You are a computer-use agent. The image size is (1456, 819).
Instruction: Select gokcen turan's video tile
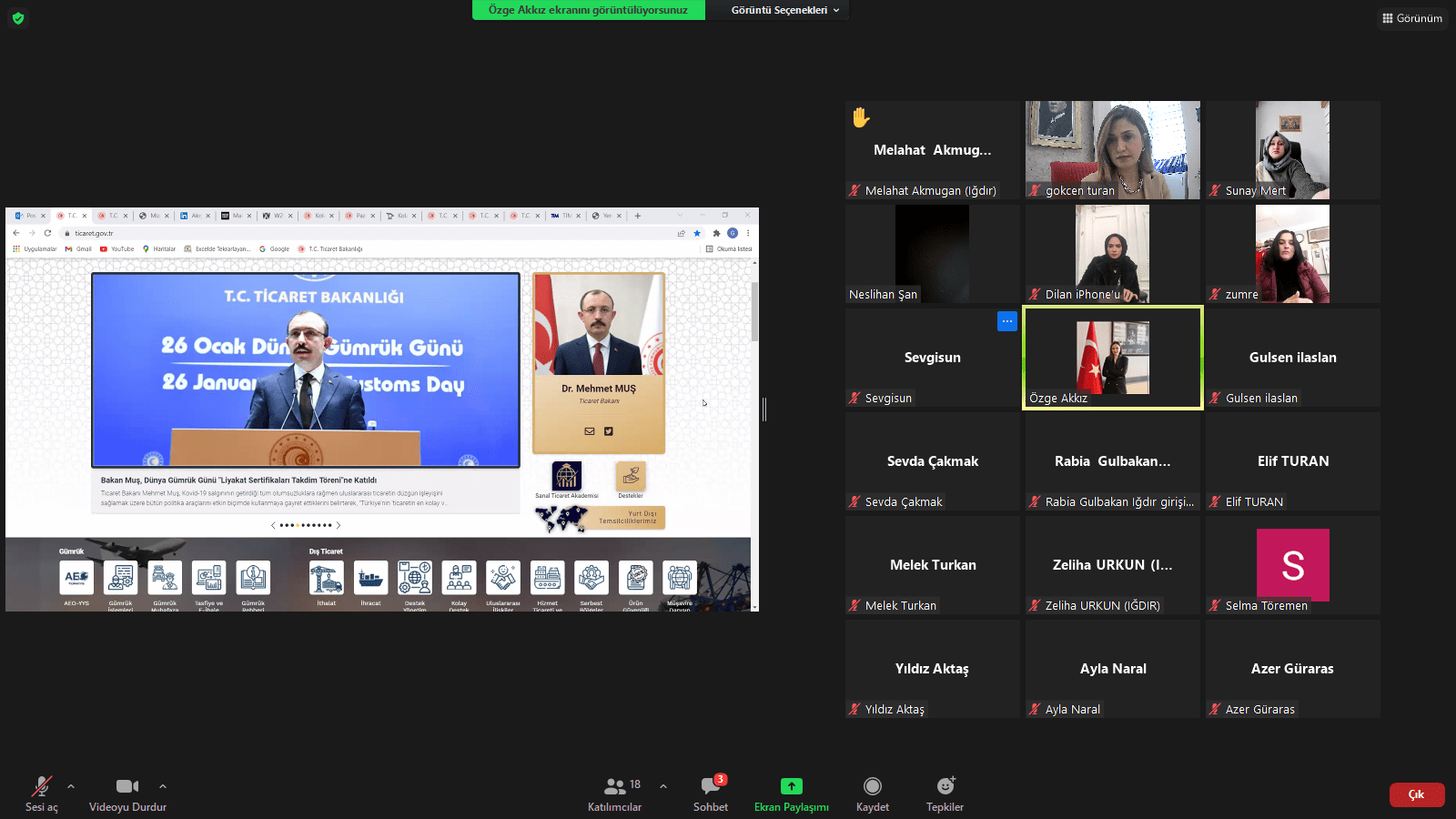(1112, 149)
